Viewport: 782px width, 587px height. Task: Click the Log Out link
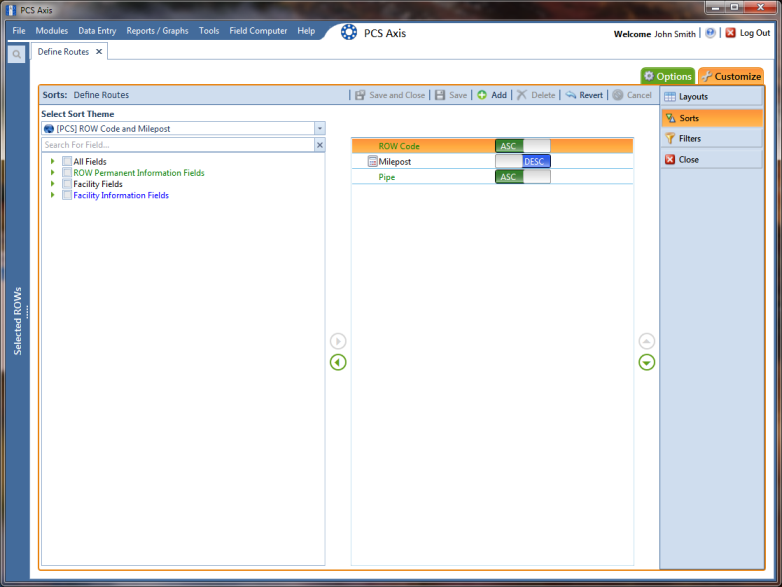pos(755,33)
